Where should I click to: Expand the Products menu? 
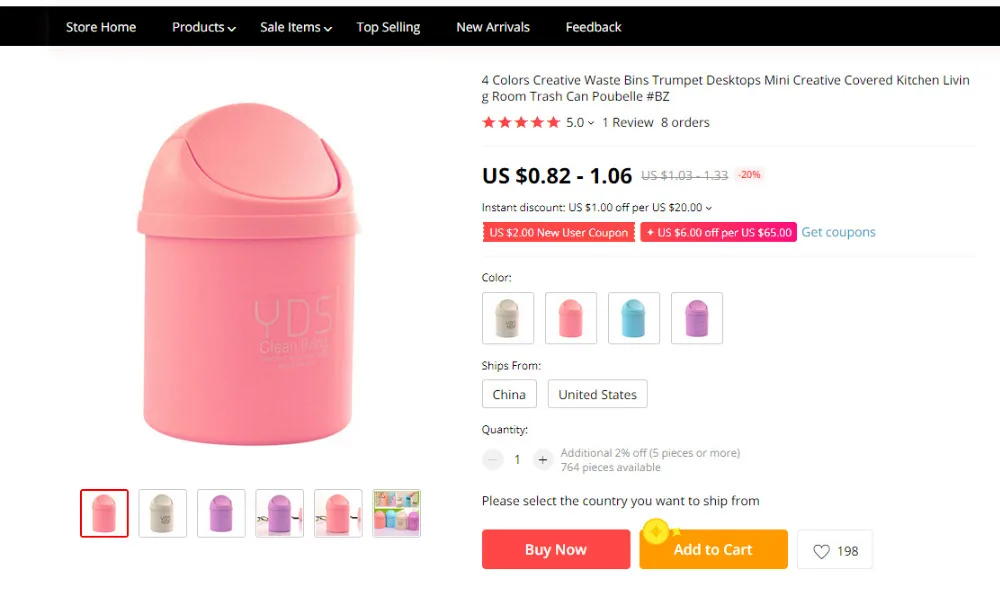click(x=203, y=27)
